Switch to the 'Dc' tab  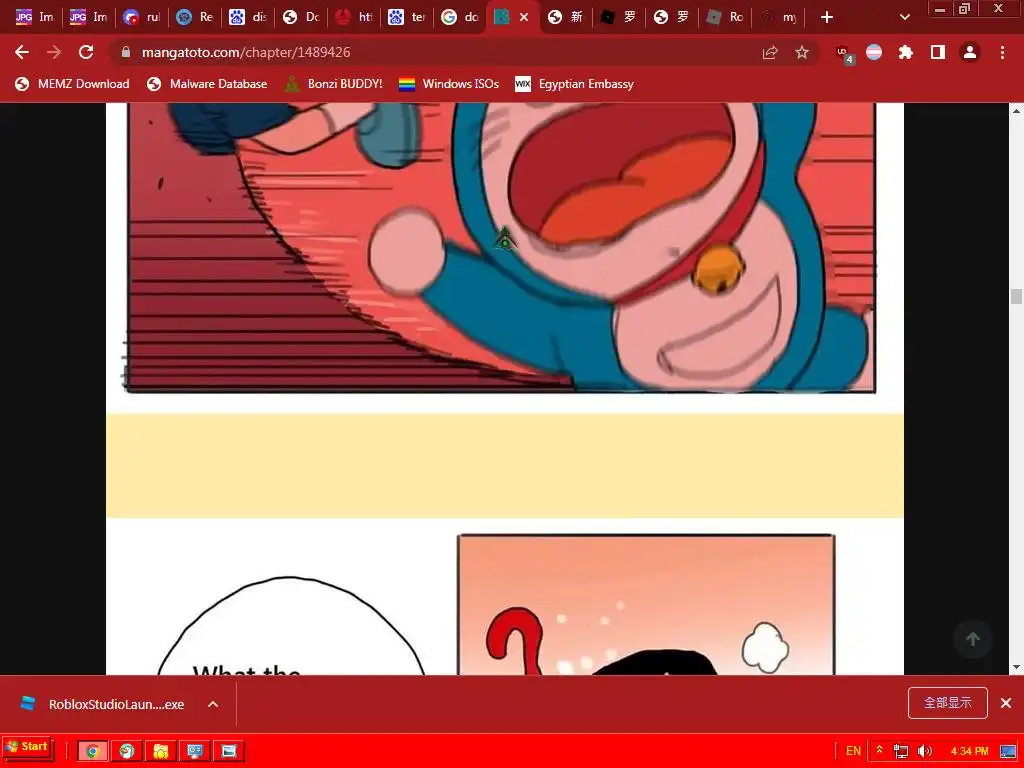tap(302, 17)
